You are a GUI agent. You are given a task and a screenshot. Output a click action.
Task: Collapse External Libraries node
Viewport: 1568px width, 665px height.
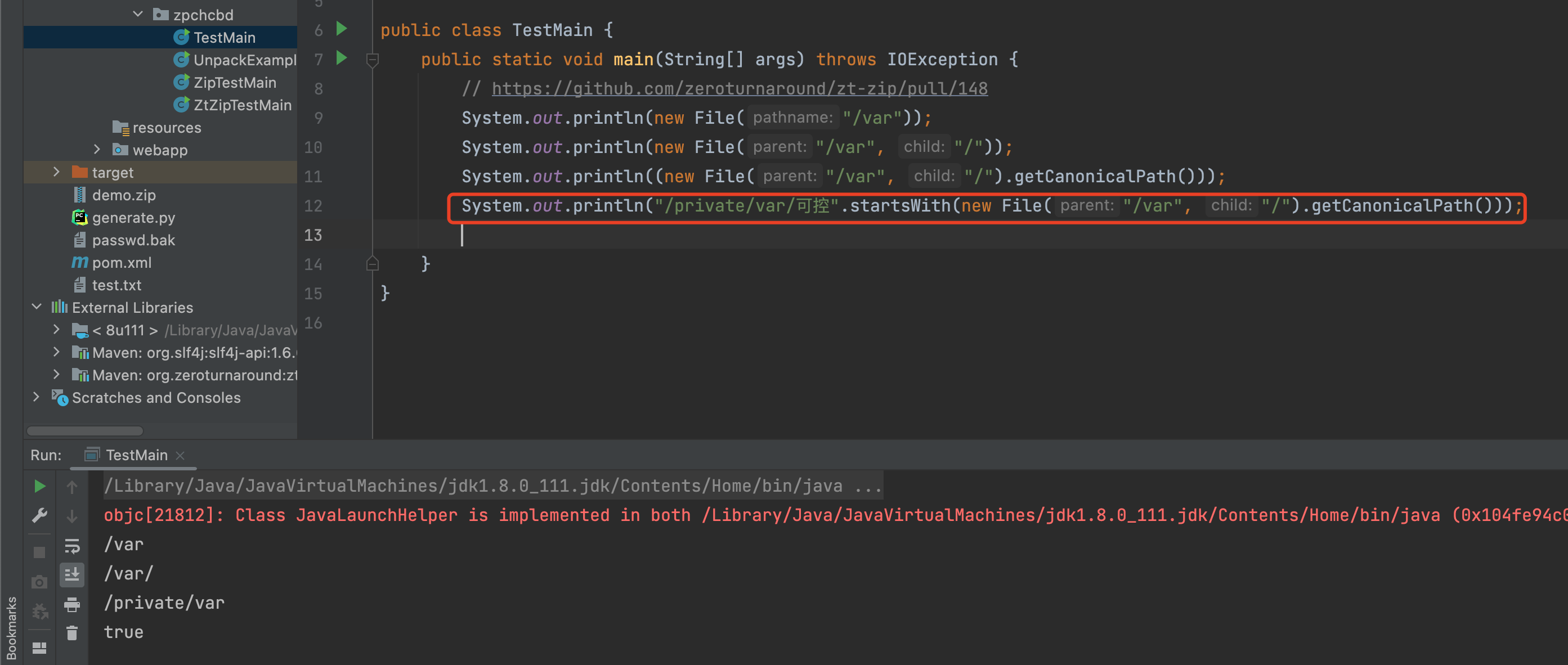point(37,307)
